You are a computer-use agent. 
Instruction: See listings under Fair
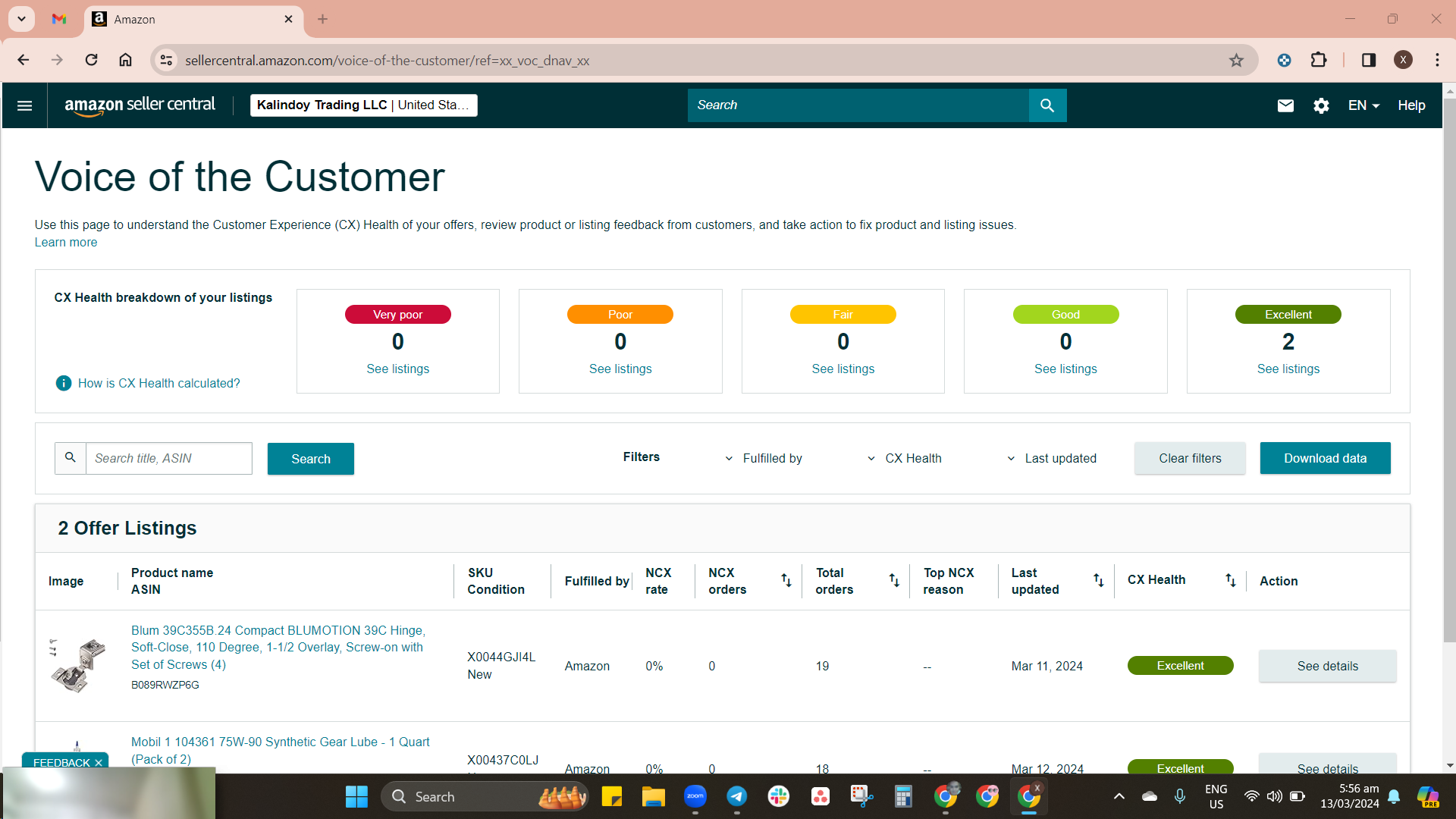click(843, 369)
